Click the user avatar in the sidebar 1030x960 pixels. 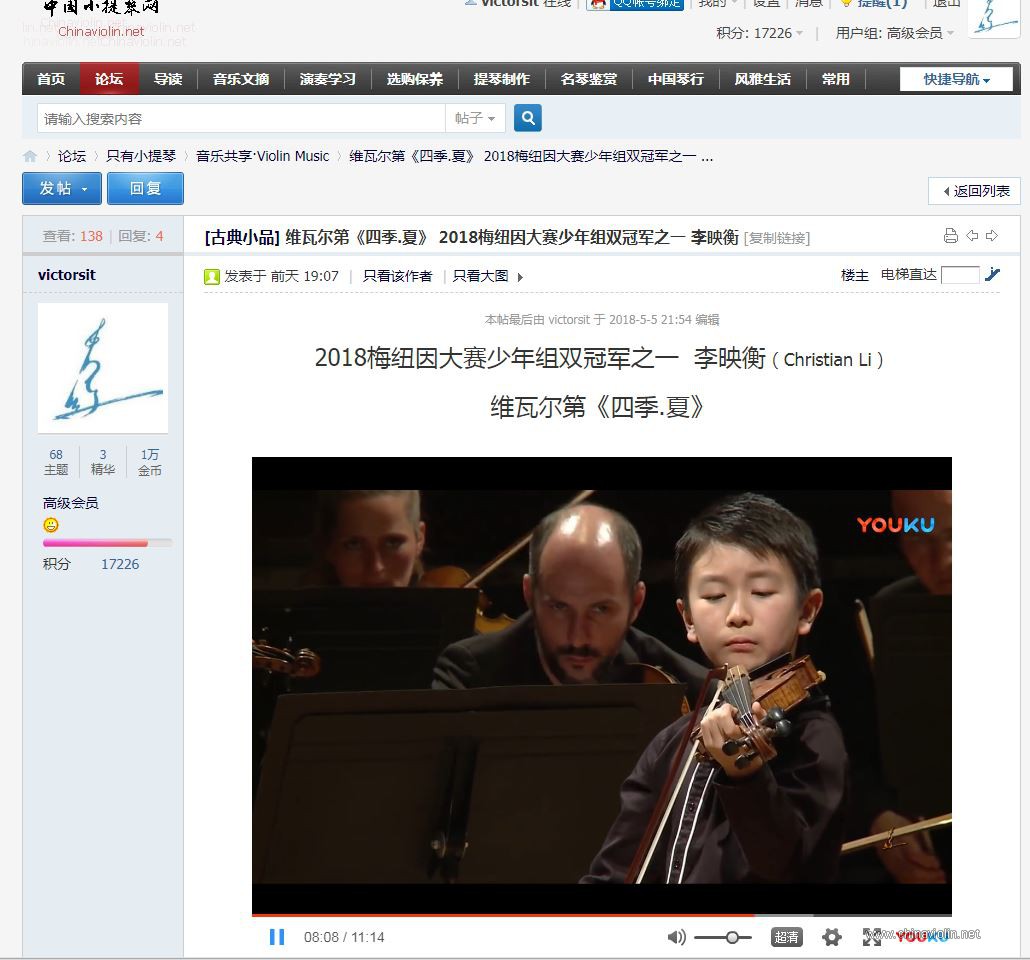[102, 368]
